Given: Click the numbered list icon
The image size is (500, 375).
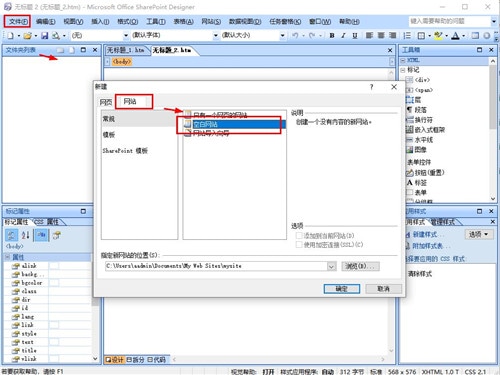Looking at the screenshot, I should click(x=407, y=35).
